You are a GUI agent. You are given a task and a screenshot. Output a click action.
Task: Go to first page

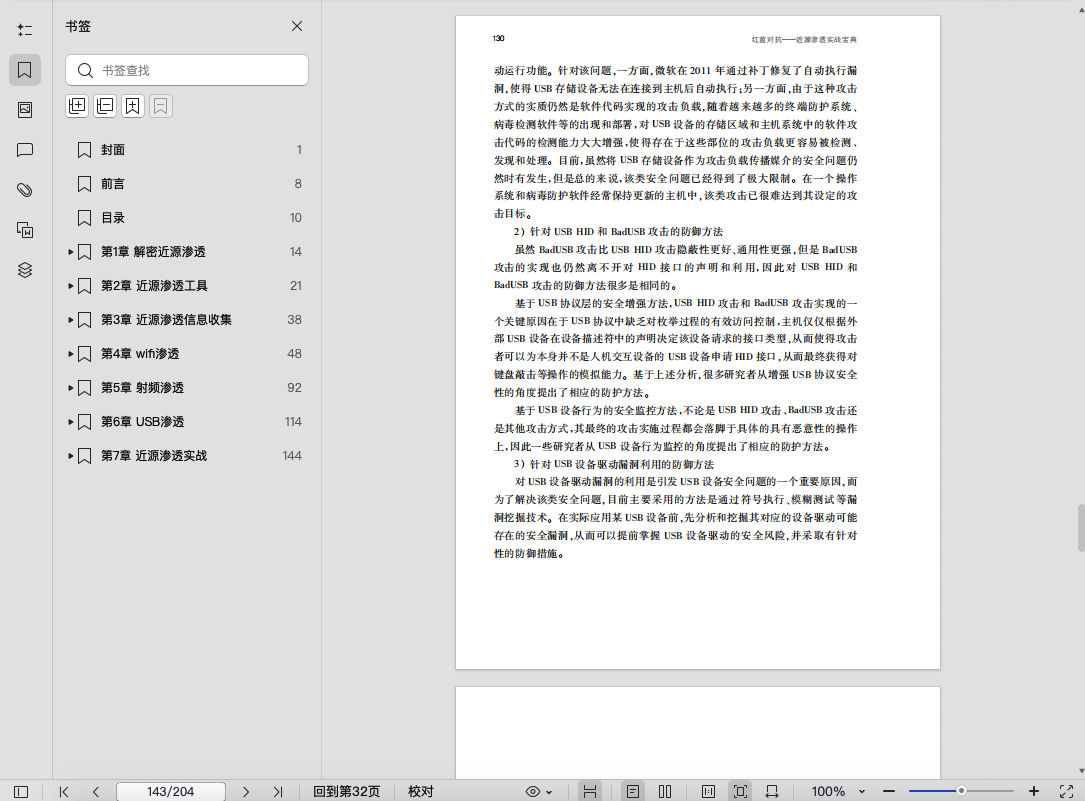[x=64, y=791]
